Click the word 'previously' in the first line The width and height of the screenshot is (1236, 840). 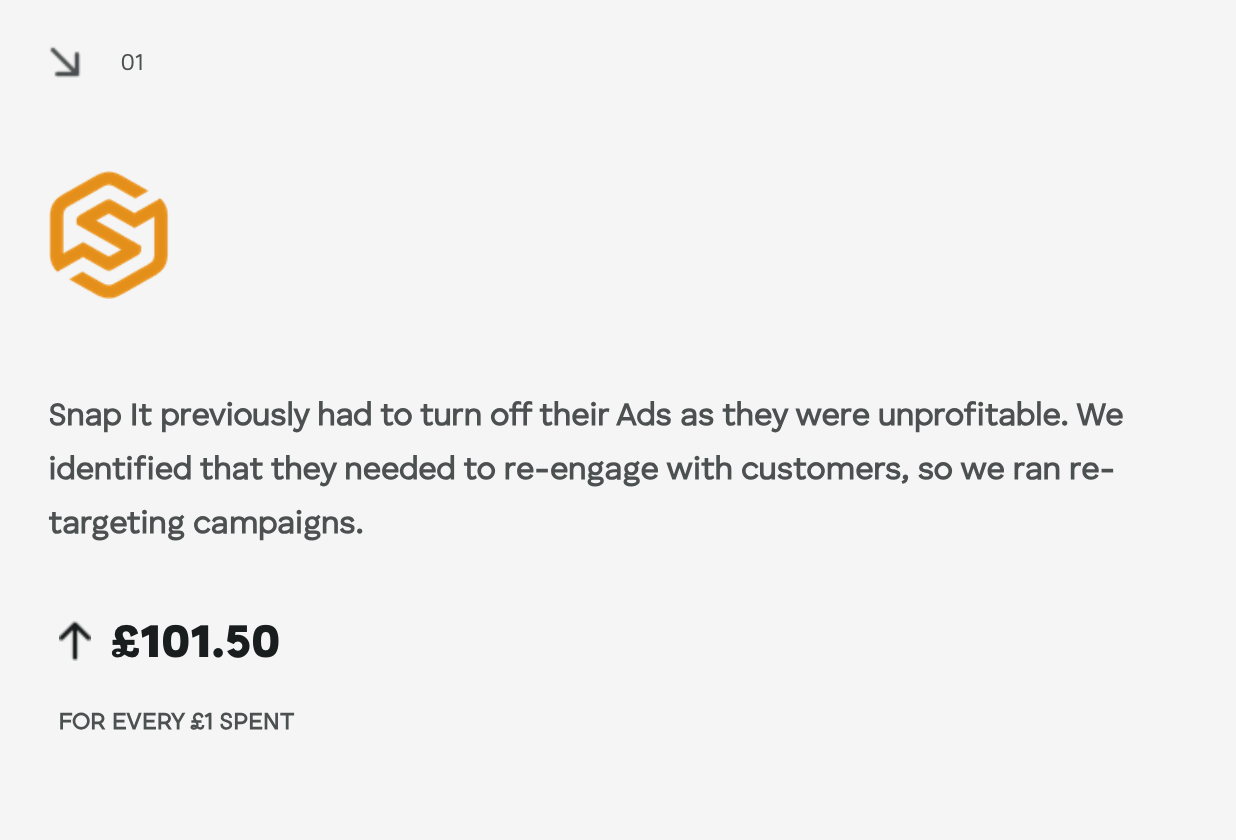click(x=234, y=414)
